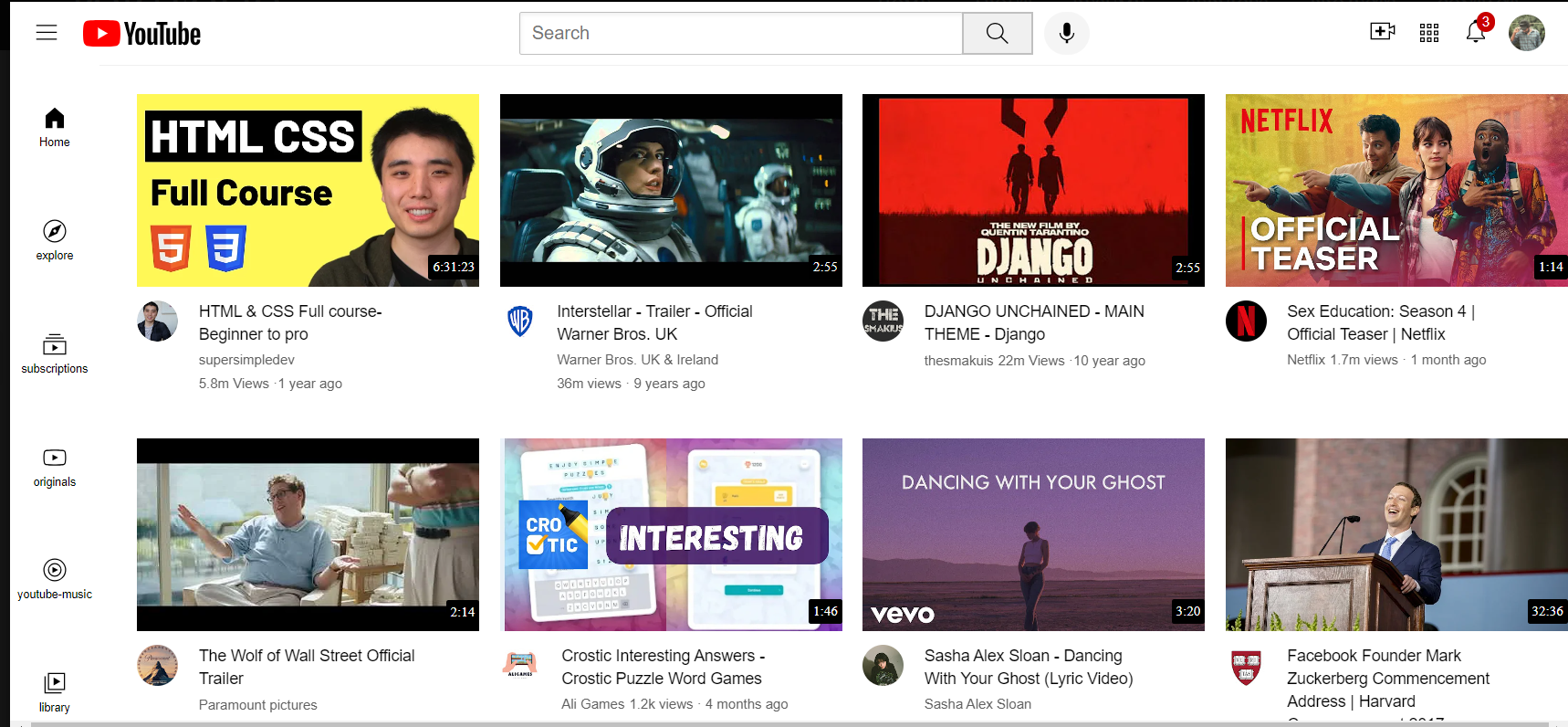
Task: Click the magnifier search button
Action: (x=997, y=34)
